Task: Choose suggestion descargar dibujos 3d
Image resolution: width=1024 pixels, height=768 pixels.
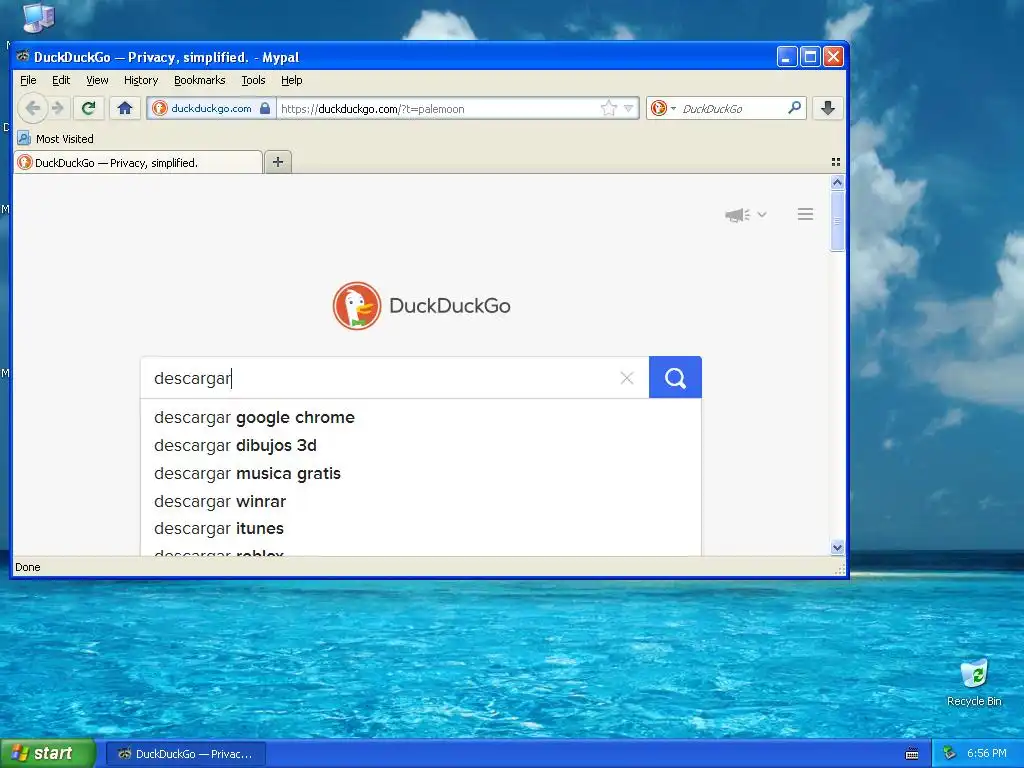Action: pos(421,445)
